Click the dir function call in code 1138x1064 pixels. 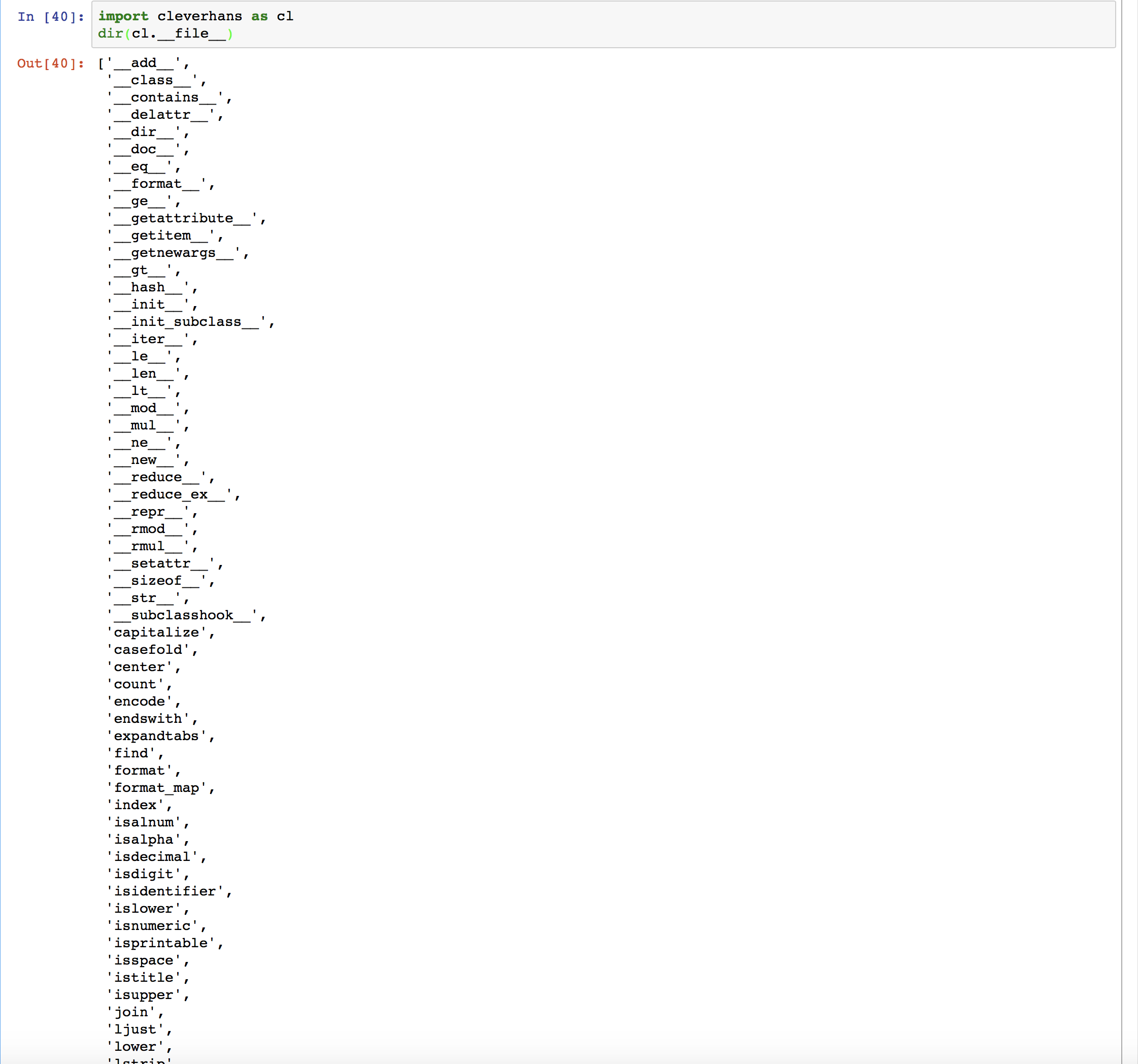[x=110, y=34]
